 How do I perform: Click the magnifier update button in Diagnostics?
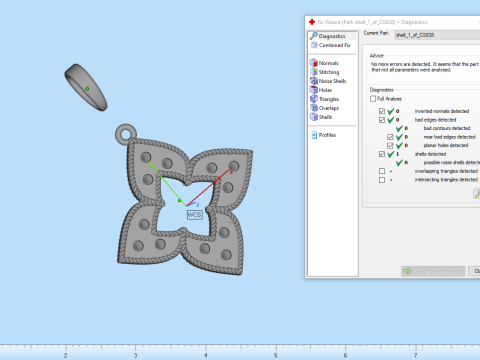tap(477, 194)
